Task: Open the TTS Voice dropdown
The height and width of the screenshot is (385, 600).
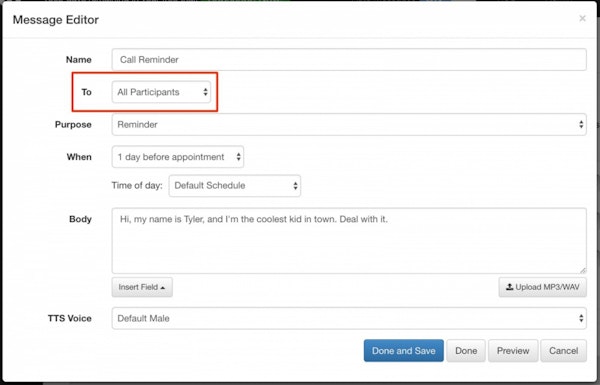Action: (349, 318)
